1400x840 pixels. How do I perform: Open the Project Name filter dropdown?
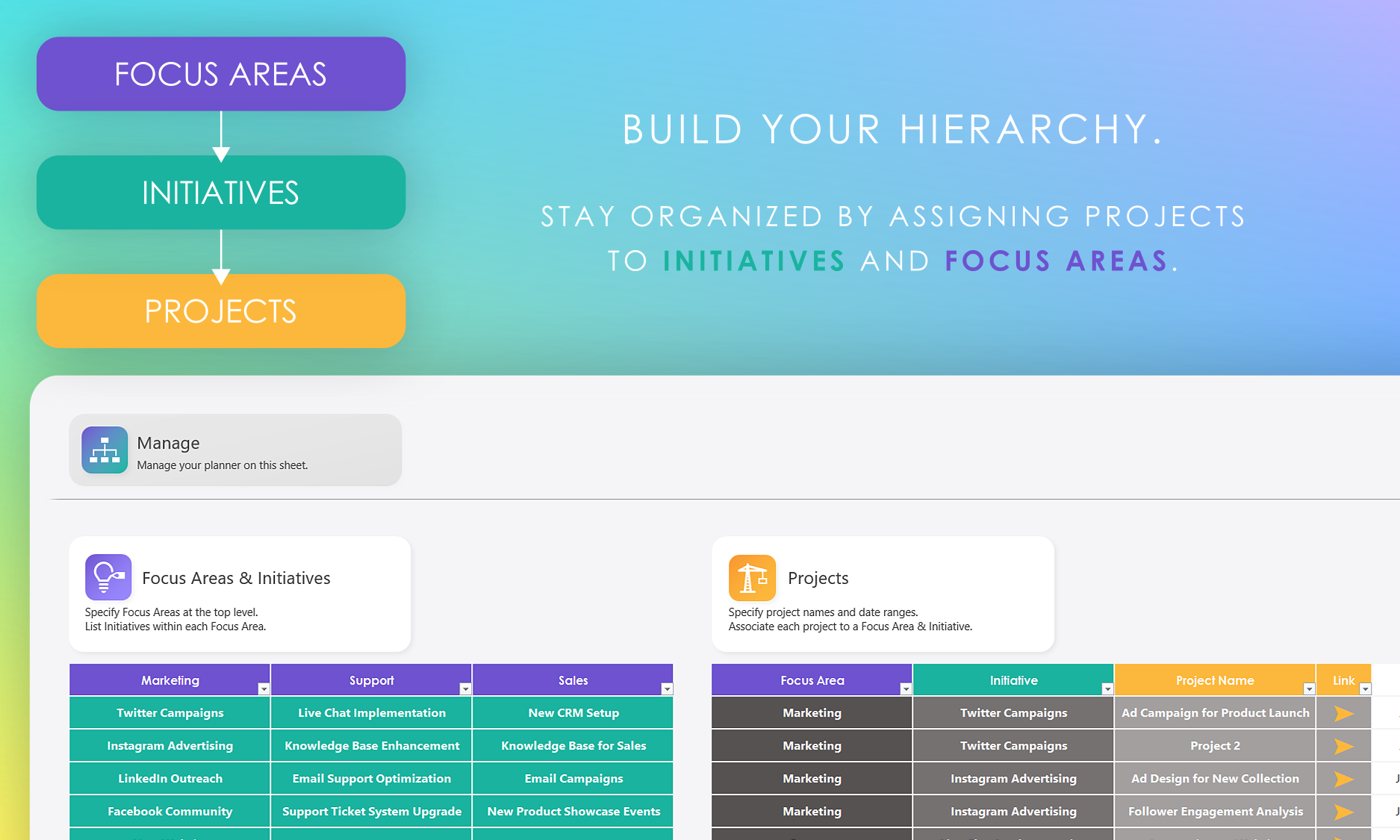pyautogui.click(x=1309, y=689)
